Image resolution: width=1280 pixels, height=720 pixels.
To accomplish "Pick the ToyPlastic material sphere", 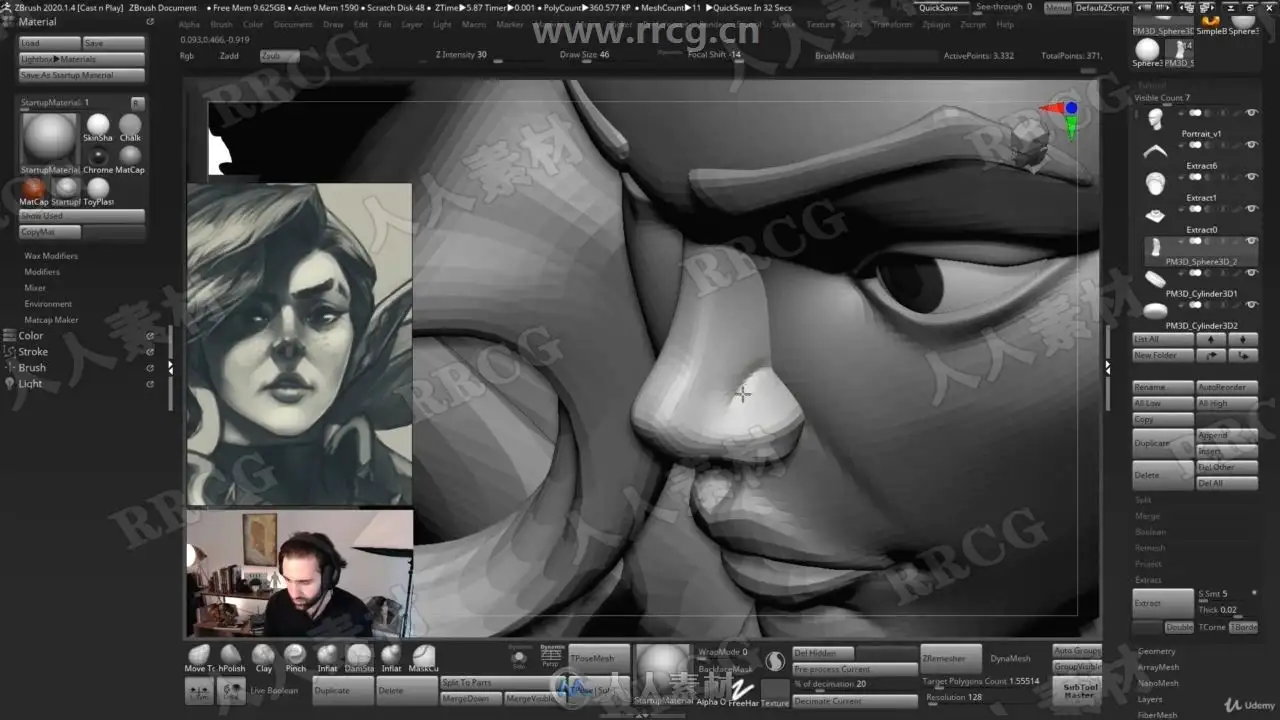I will coord(98,192).
